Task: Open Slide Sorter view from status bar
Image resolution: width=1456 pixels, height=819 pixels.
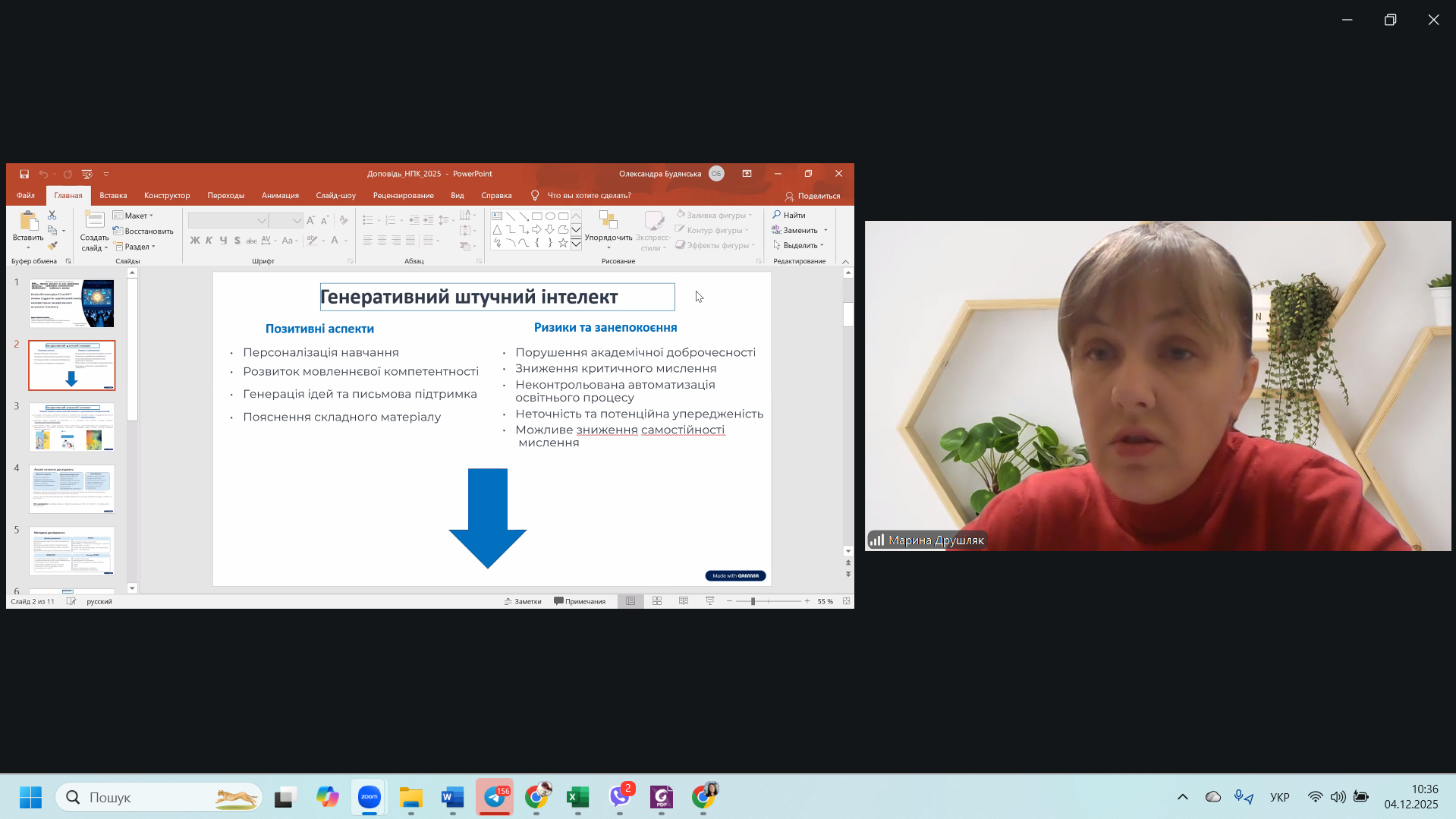Action: [x=657, y=601]
